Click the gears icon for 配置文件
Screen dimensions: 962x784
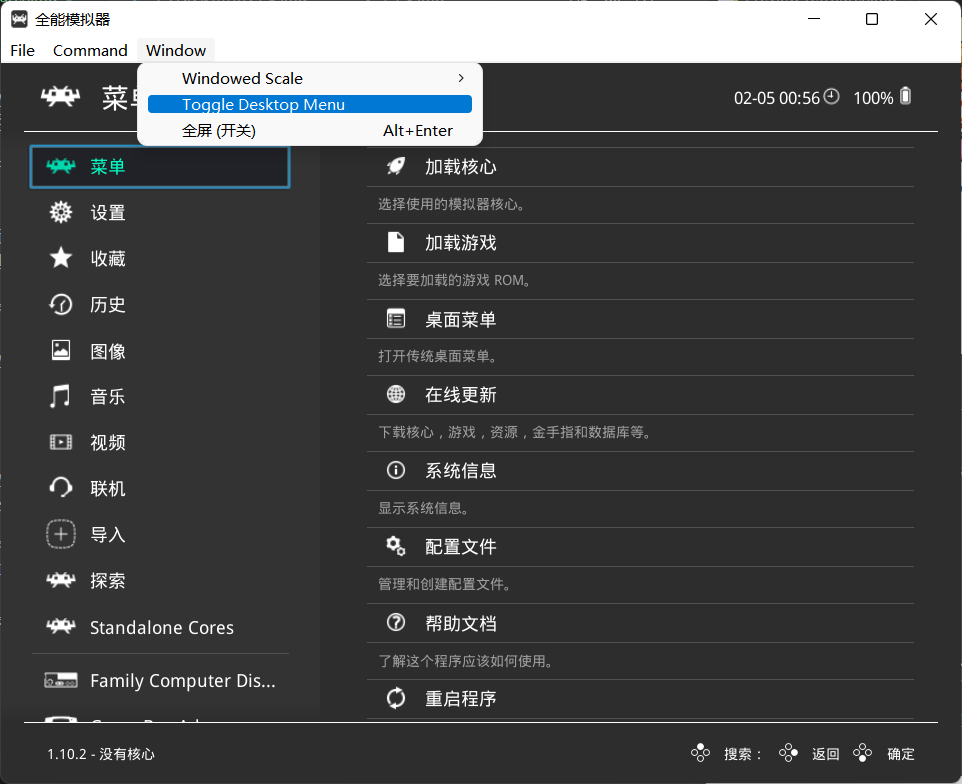[x=396, y=546]
